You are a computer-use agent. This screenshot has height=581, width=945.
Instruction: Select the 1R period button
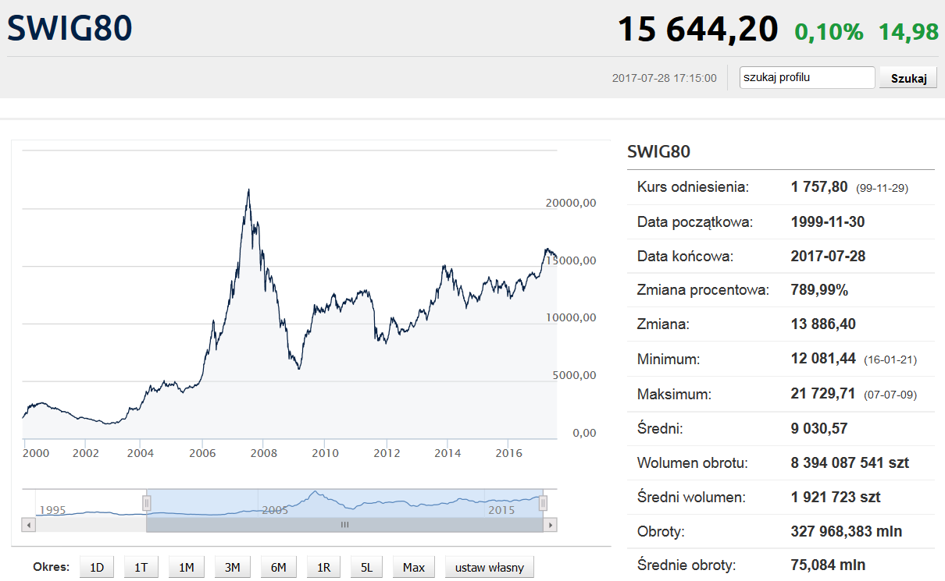point(324,567)
